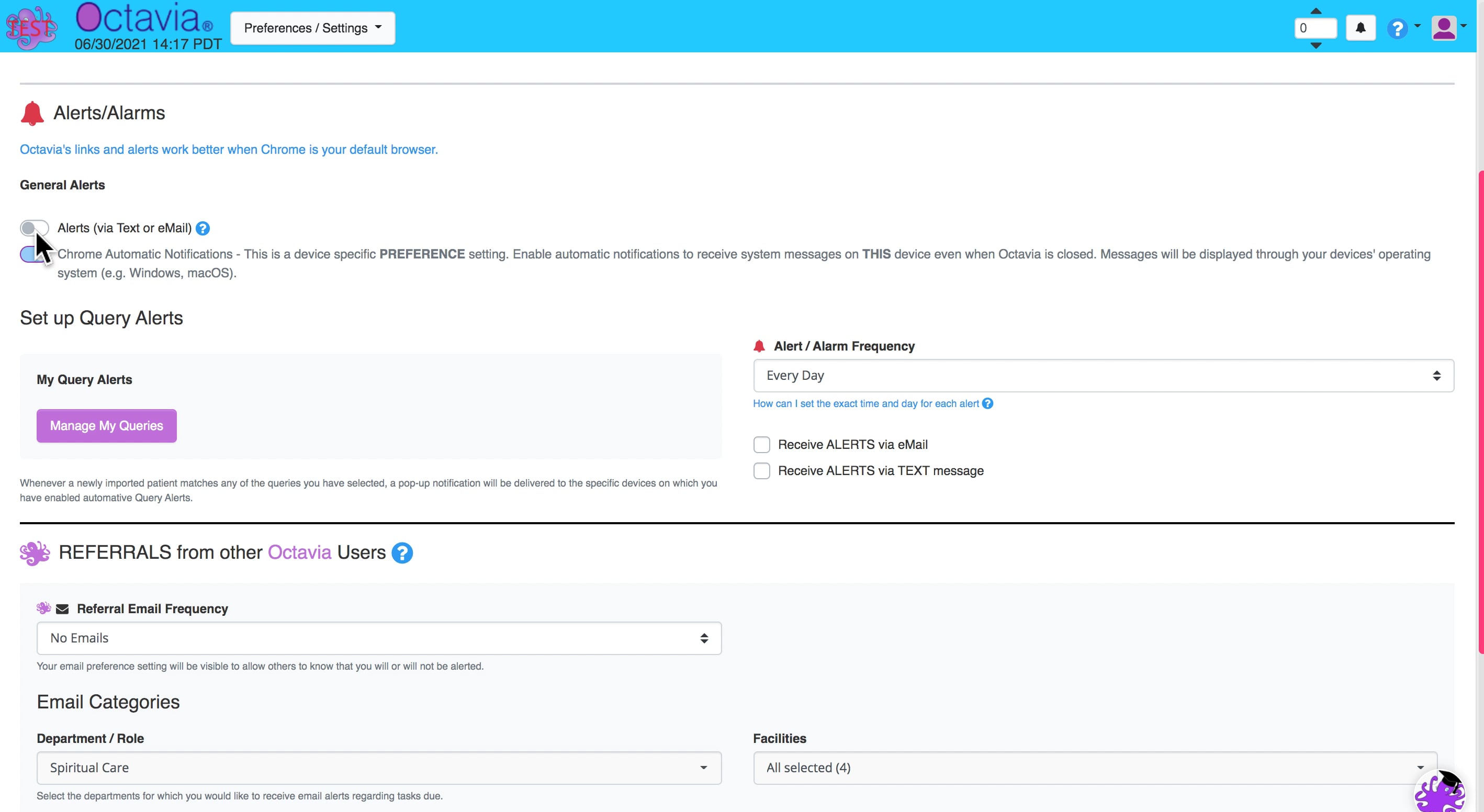Click help icon beside exact time link
The width and height of the screenshot is (1484, 812).
987,404
